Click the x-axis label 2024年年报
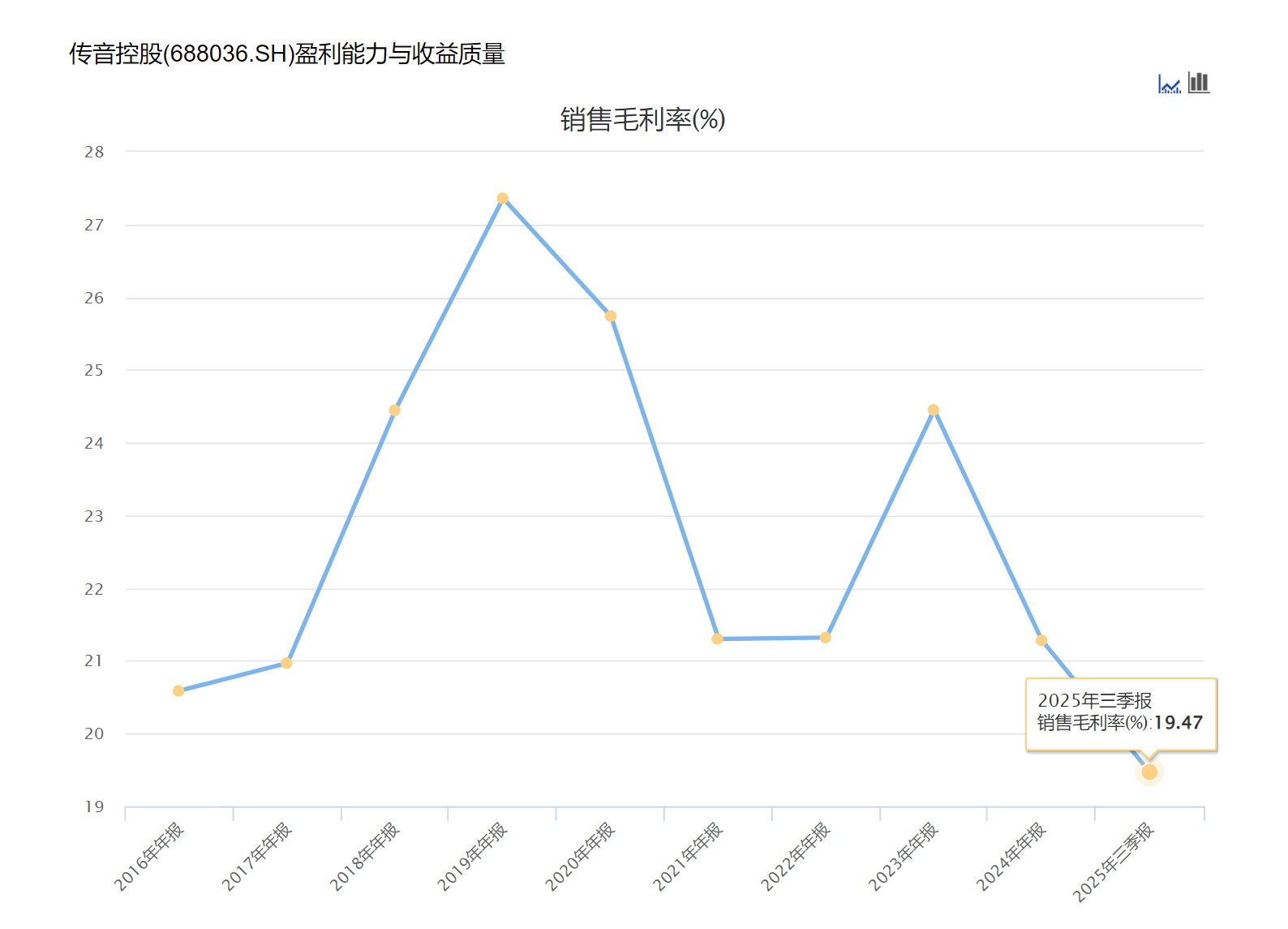 (x=1012, y=857)
